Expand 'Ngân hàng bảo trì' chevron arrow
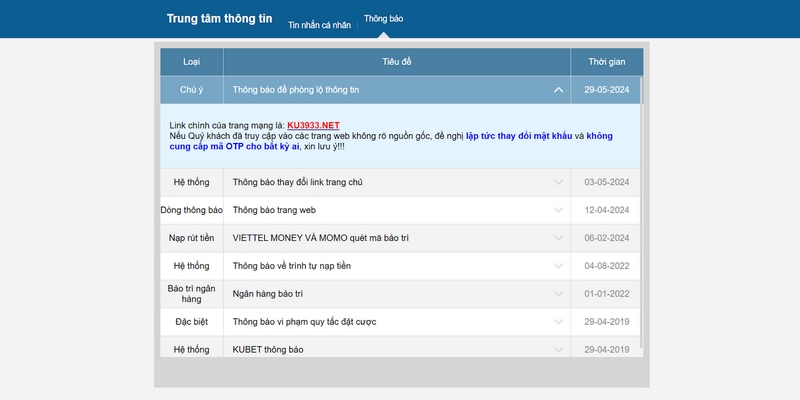The image size is (800, 400). (558, 294)
